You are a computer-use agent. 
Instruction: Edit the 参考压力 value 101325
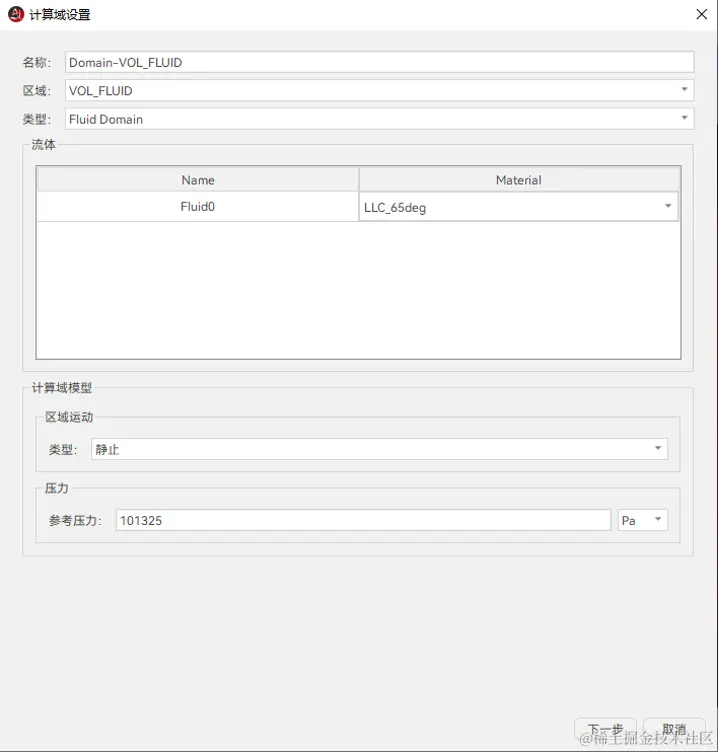click(x=363, y=520)
